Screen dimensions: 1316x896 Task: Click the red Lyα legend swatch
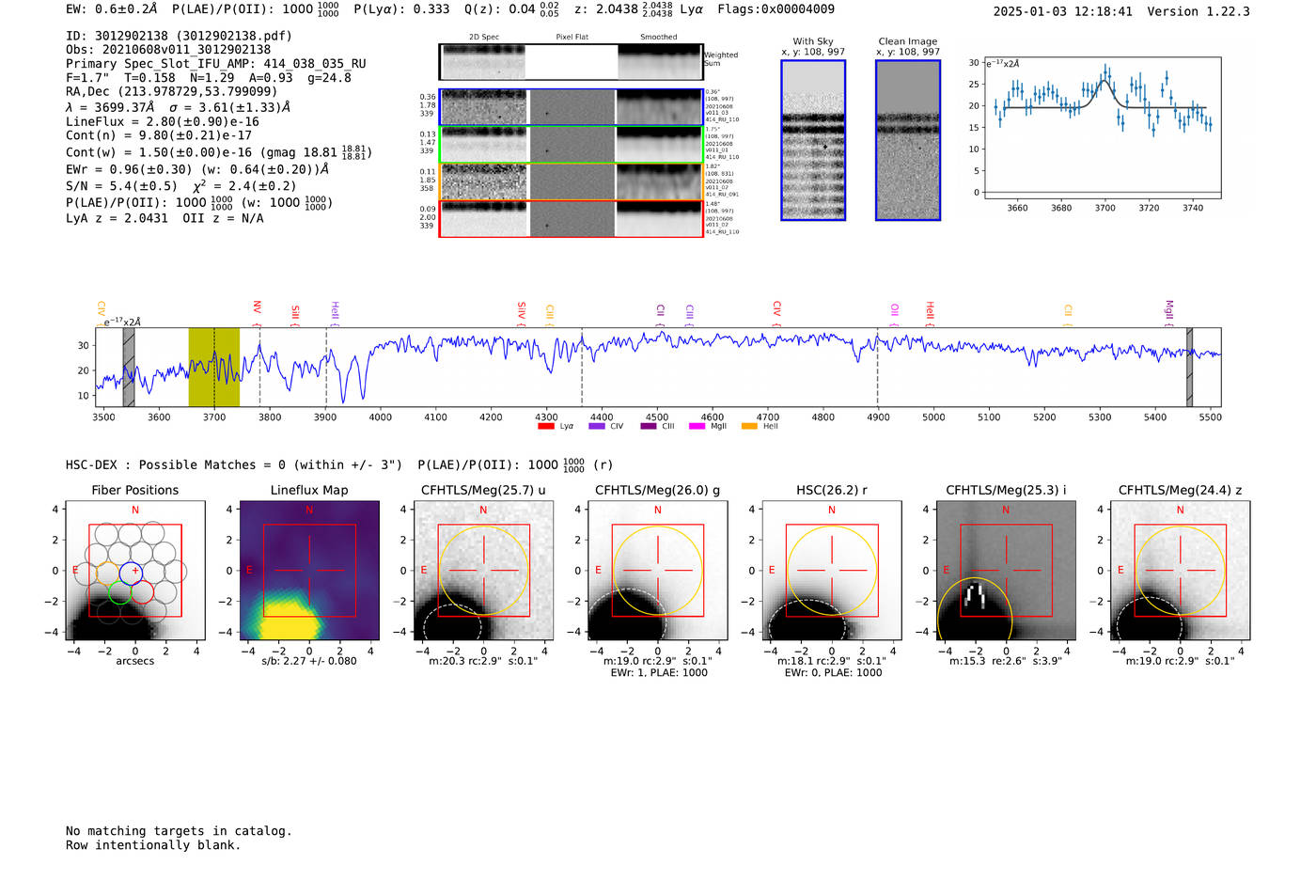pos(545,427)
